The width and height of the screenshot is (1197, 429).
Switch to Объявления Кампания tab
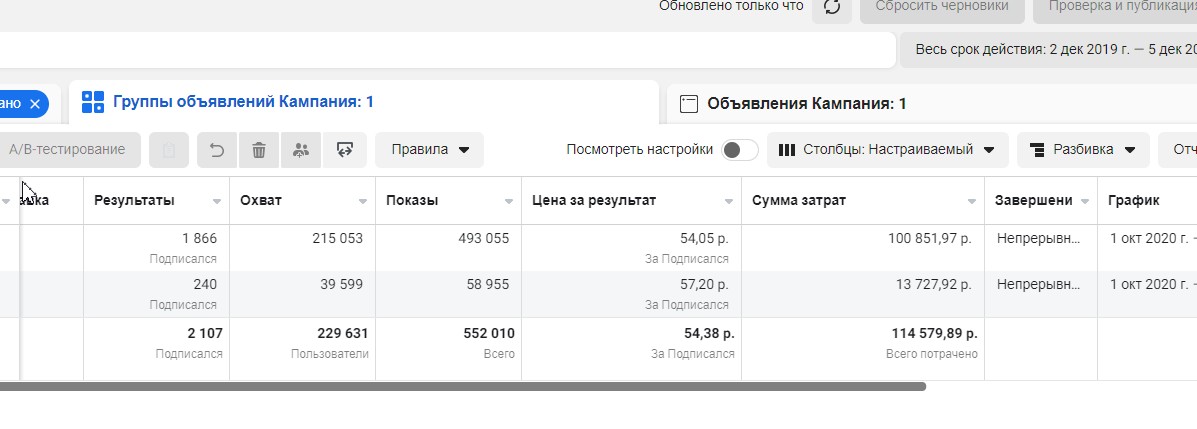pos(806,103)
